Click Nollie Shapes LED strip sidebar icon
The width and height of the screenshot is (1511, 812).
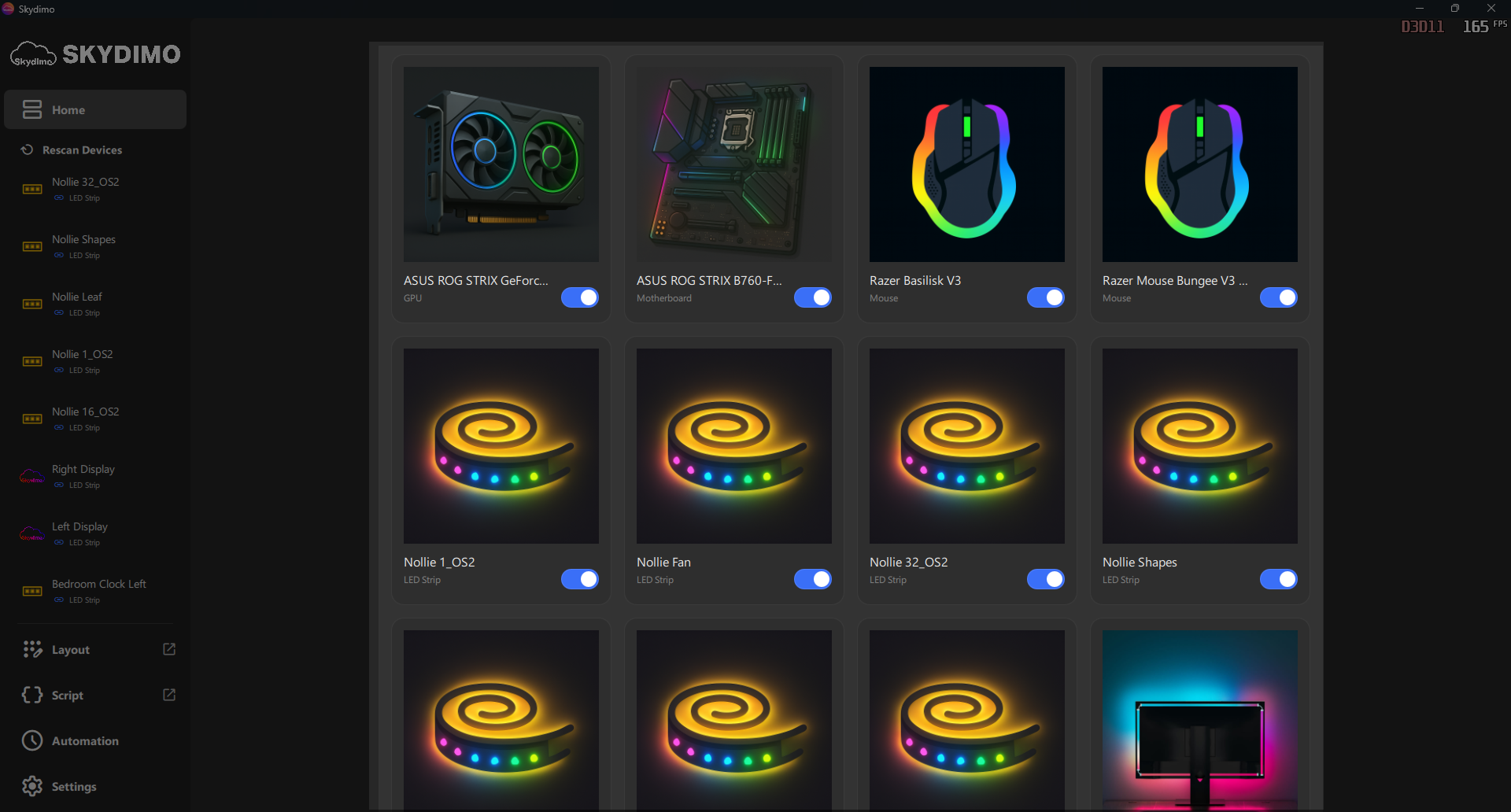coord(32,246)
